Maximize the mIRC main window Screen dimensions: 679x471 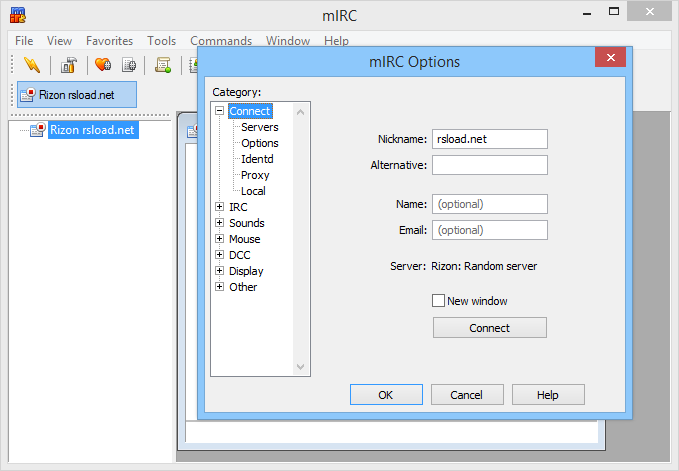pyautogui.click(x=614, y=12)
